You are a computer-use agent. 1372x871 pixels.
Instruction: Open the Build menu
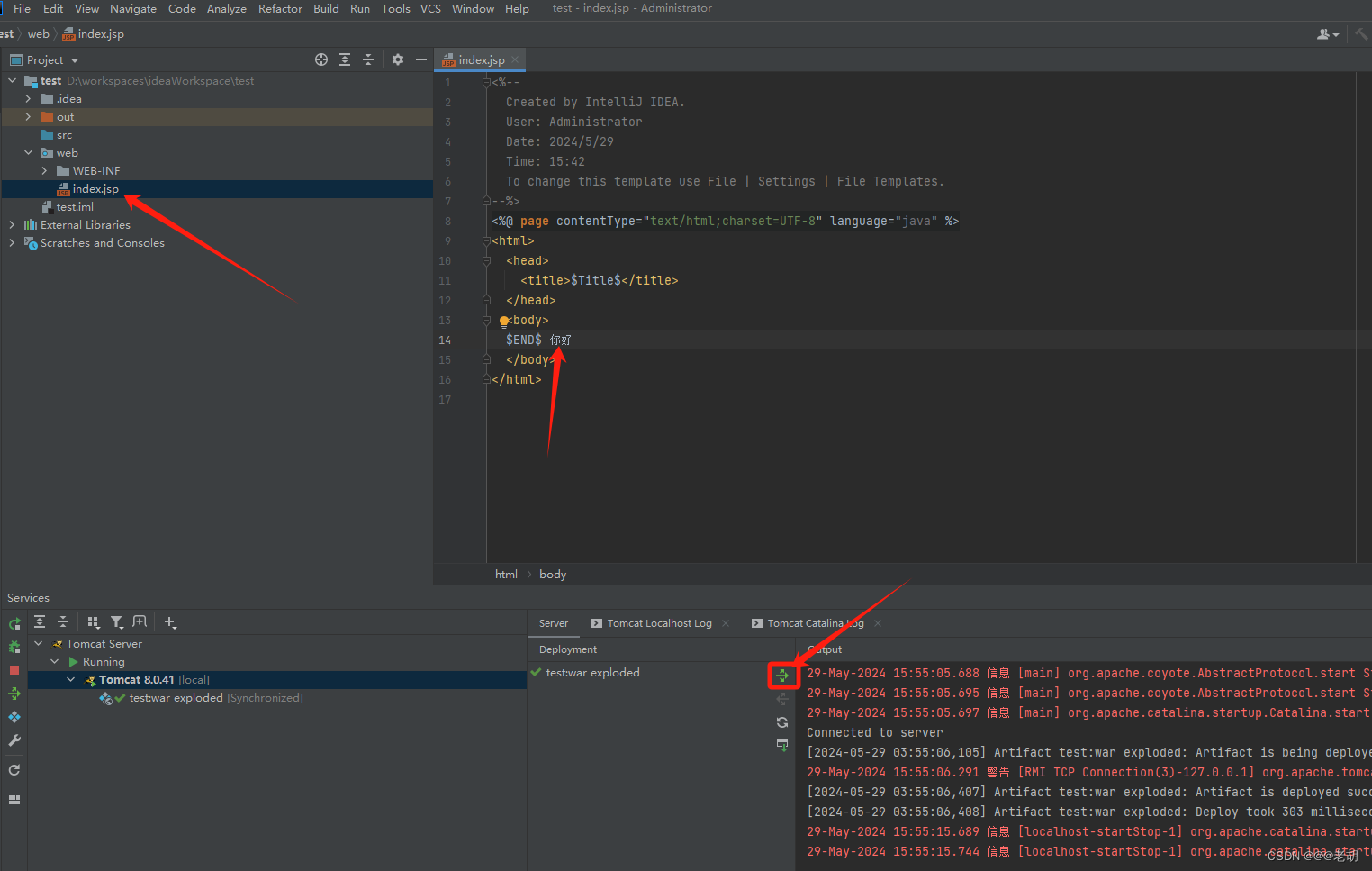point(326,8)
